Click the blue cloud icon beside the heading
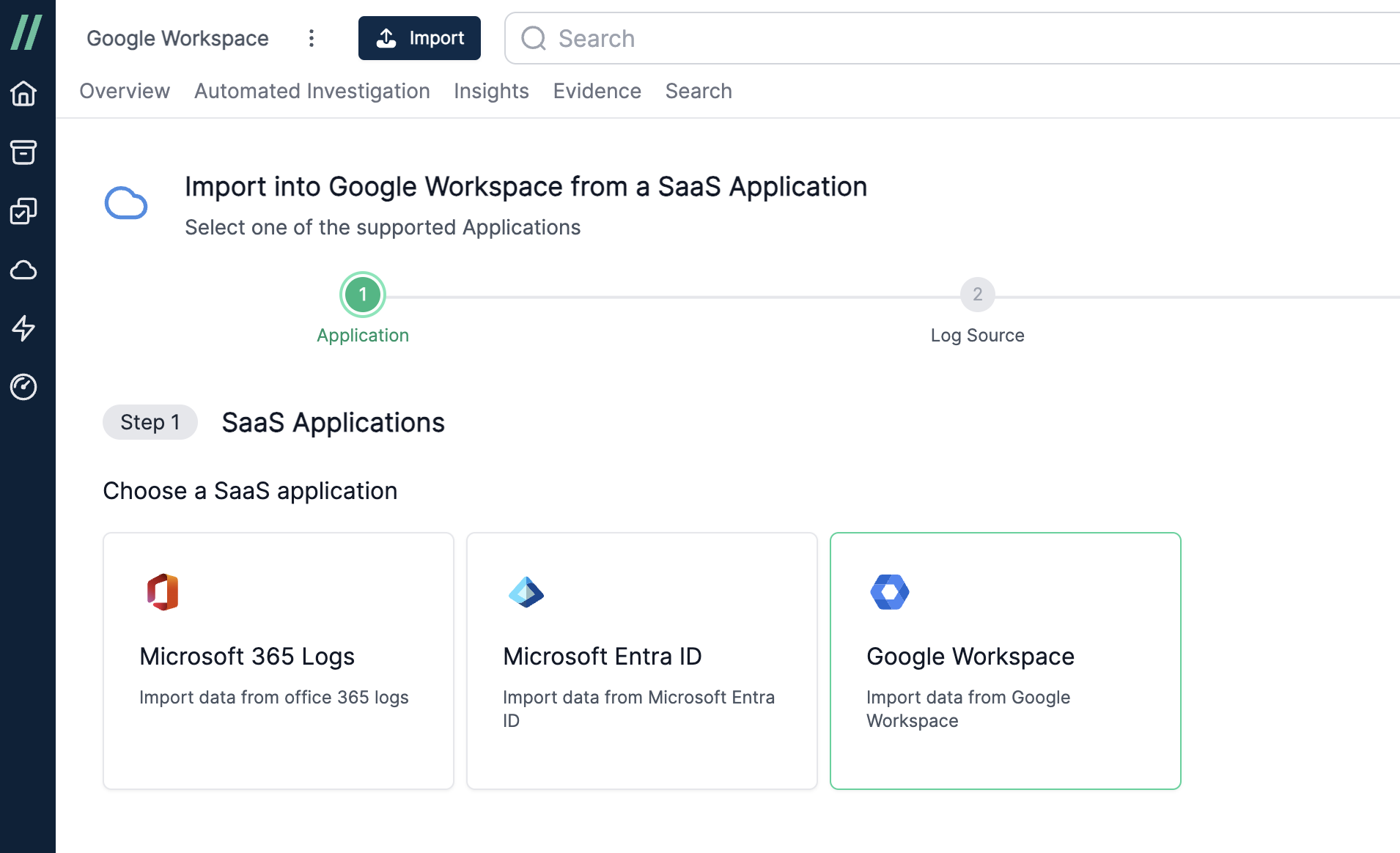Screen dimensions: 1400x853 pyautogui.click(x=126, y=203)
